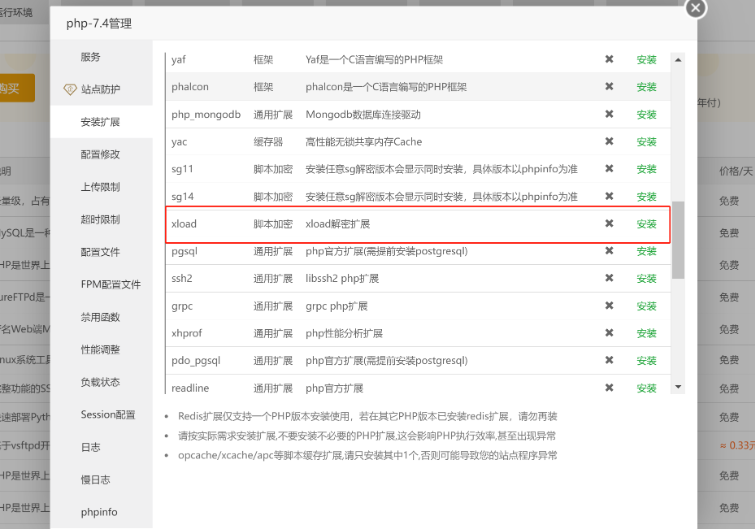755x529 pixels.
Task: Click the xload解密扩展 description
Action: [x=338, y=224]
